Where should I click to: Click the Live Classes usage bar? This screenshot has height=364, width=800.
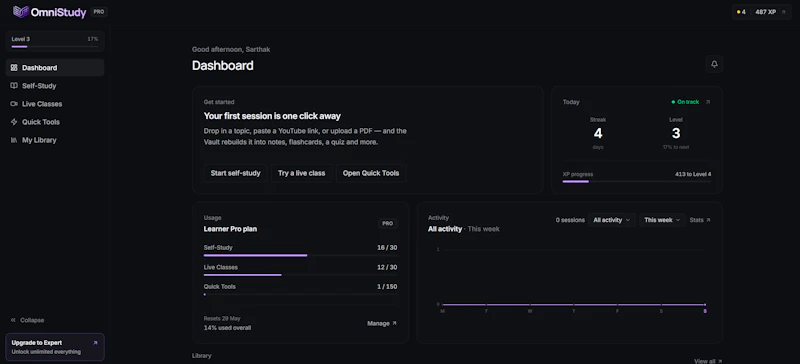coord(301,275)
